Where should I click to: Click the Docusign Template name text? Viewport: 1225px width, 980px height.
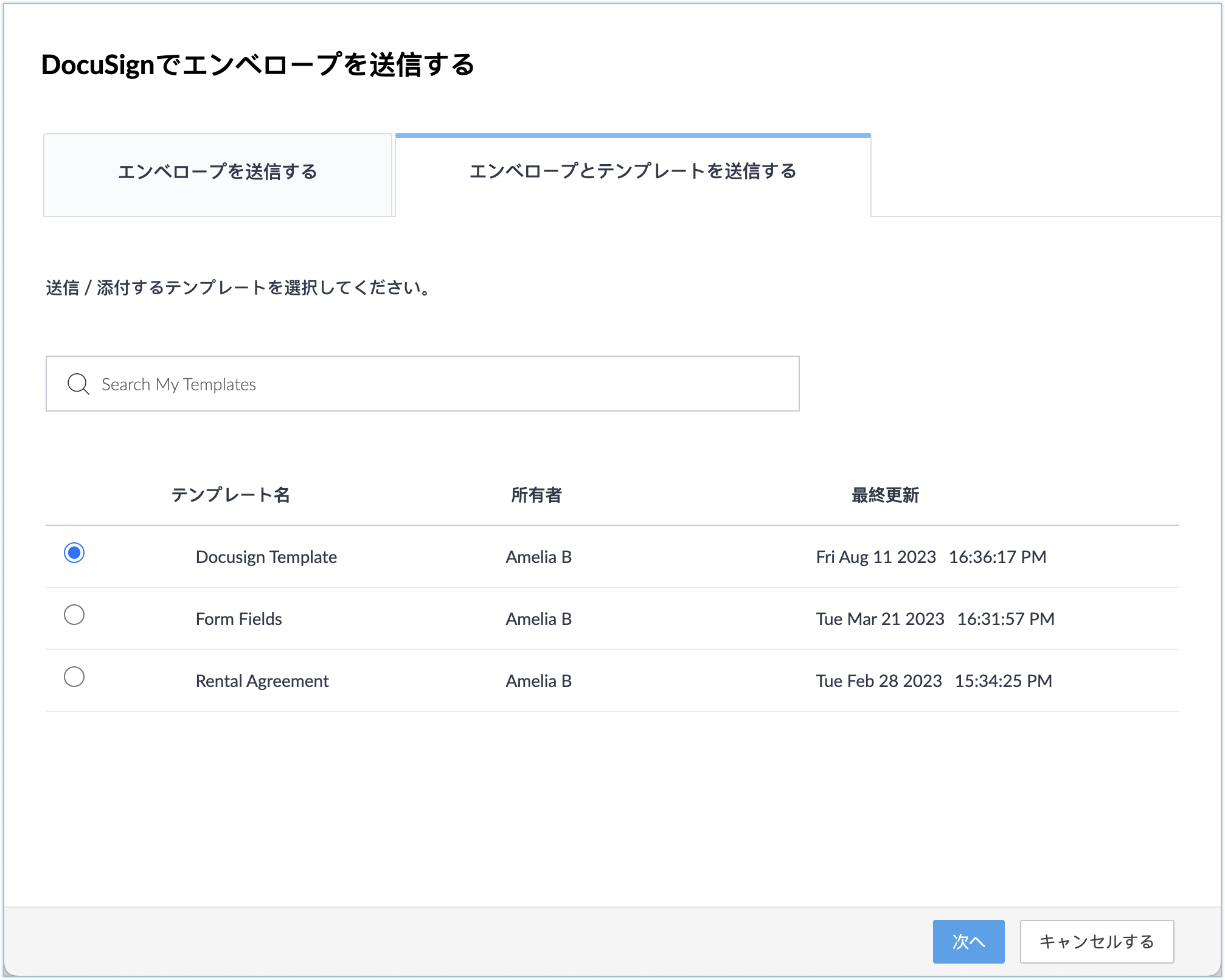coord(266,557)
